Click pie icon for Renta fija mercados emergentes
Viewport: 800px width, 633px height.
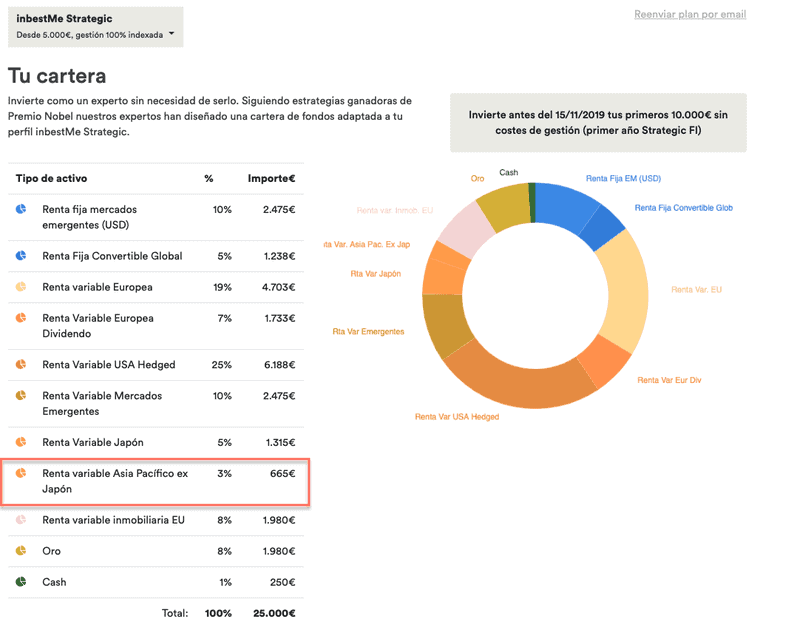[21, 209]
